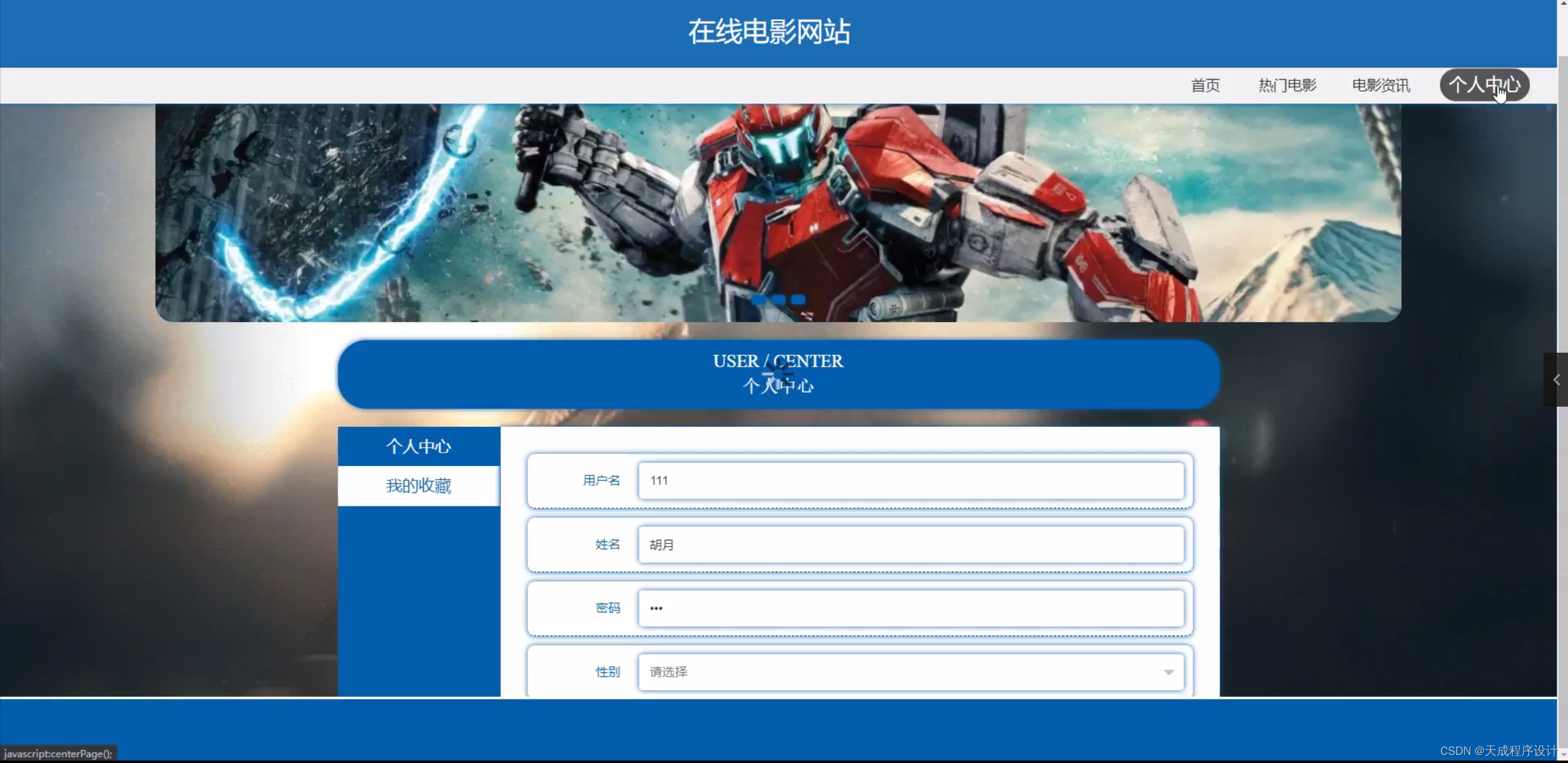Open the 热门电影 menu item
This screenshot has width=1568, height=763.
[1286, 85]
